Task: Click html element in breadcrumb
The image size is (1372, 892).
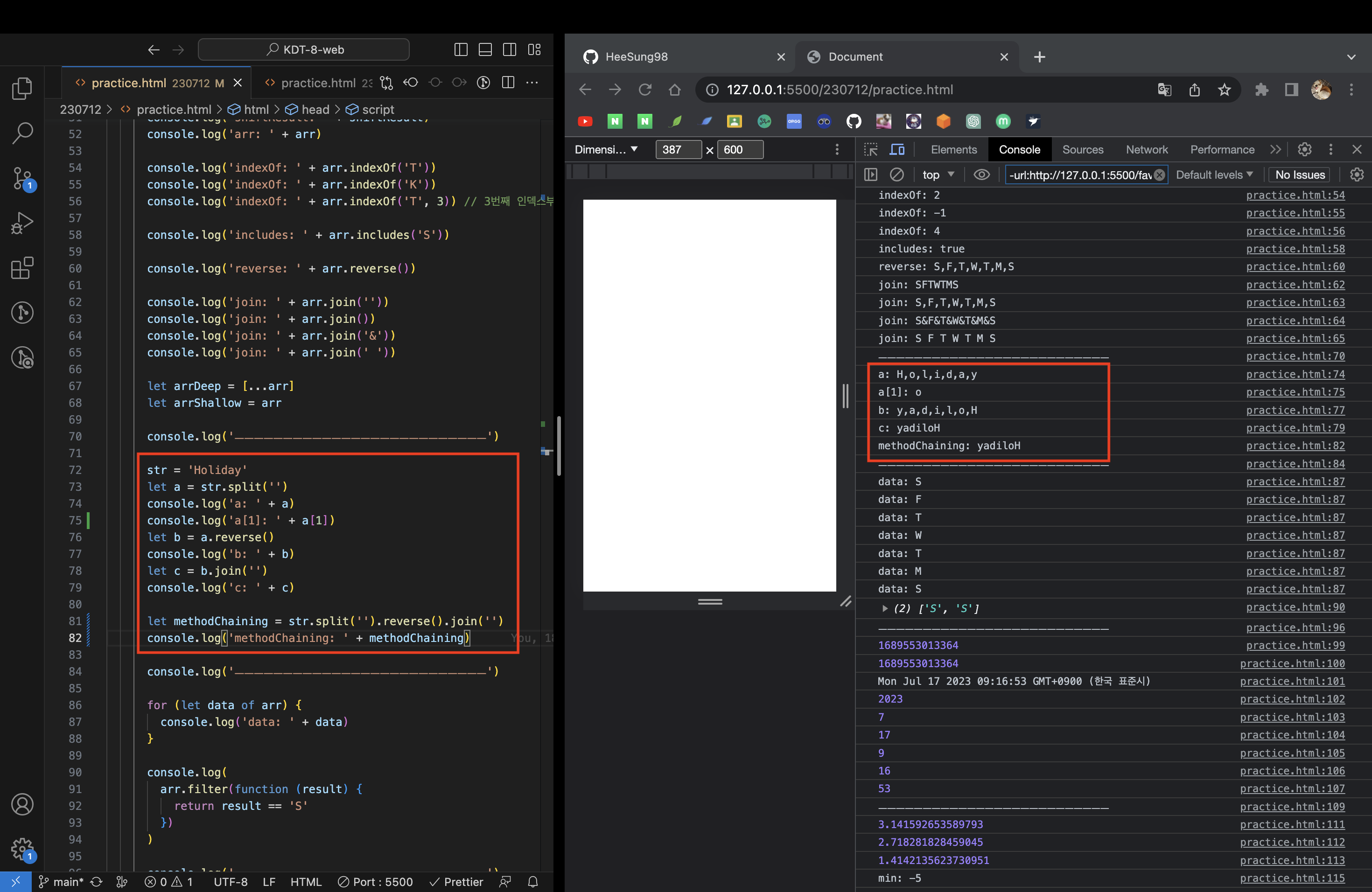Action: (x=256, y=110)
